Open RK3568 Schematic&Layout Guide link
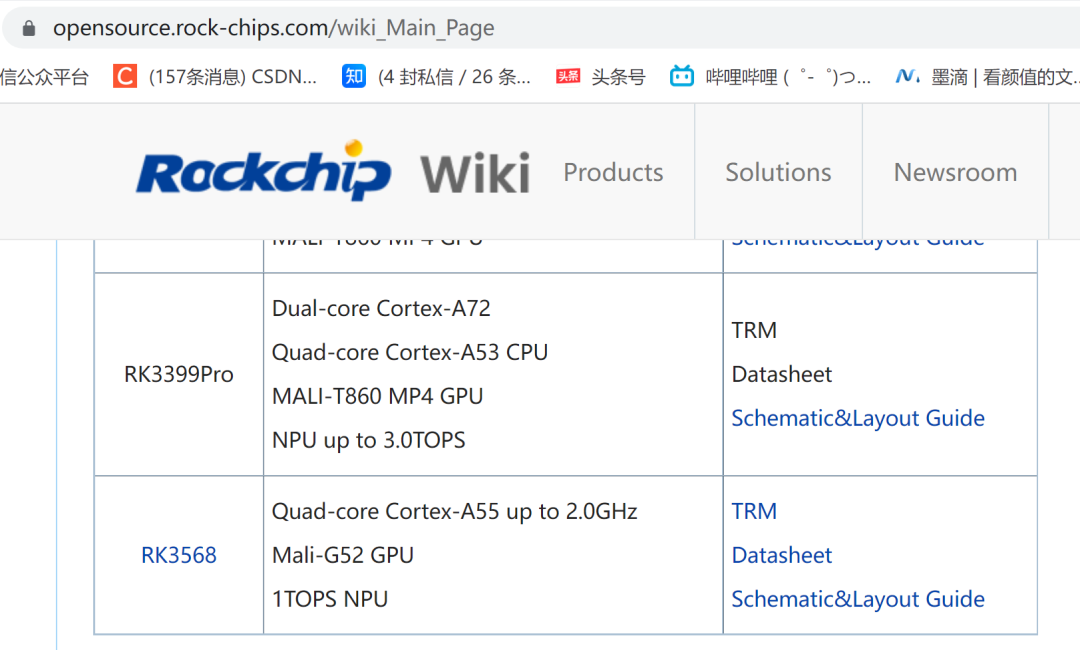1080x650 pixels. [x=858, y=599]
